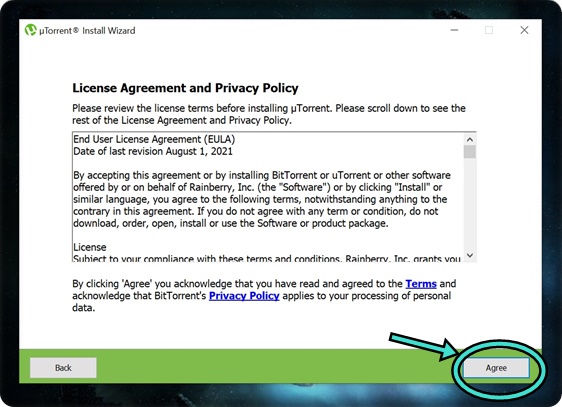Click the license scrollbar down arrow
This screenshot has width=562, height=407.
470,255
